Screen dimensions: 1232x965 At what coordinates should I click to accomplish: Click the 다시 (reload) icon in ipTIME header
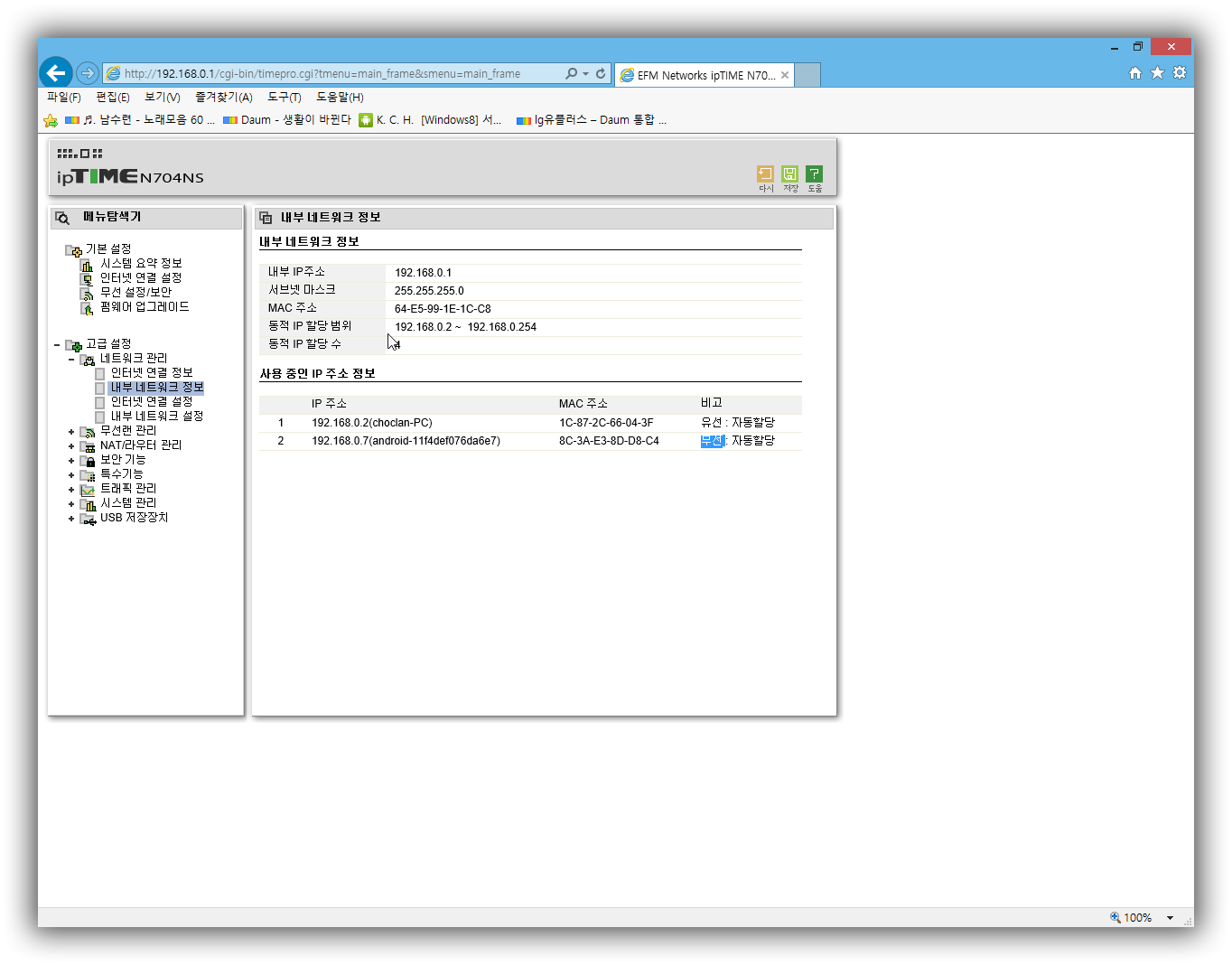coord(765,173)
